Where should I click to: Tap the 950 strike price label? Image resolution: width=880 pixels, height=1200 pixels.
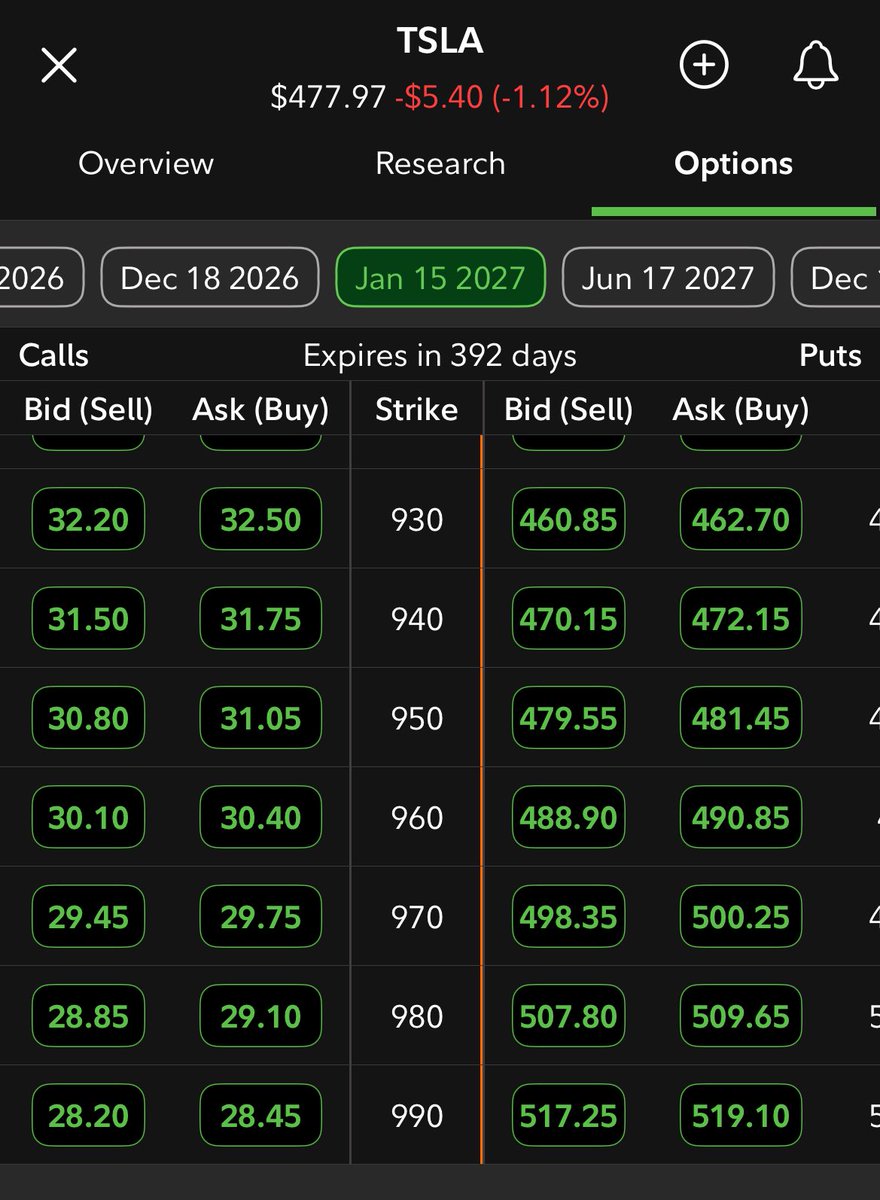(x=416, y=717)
